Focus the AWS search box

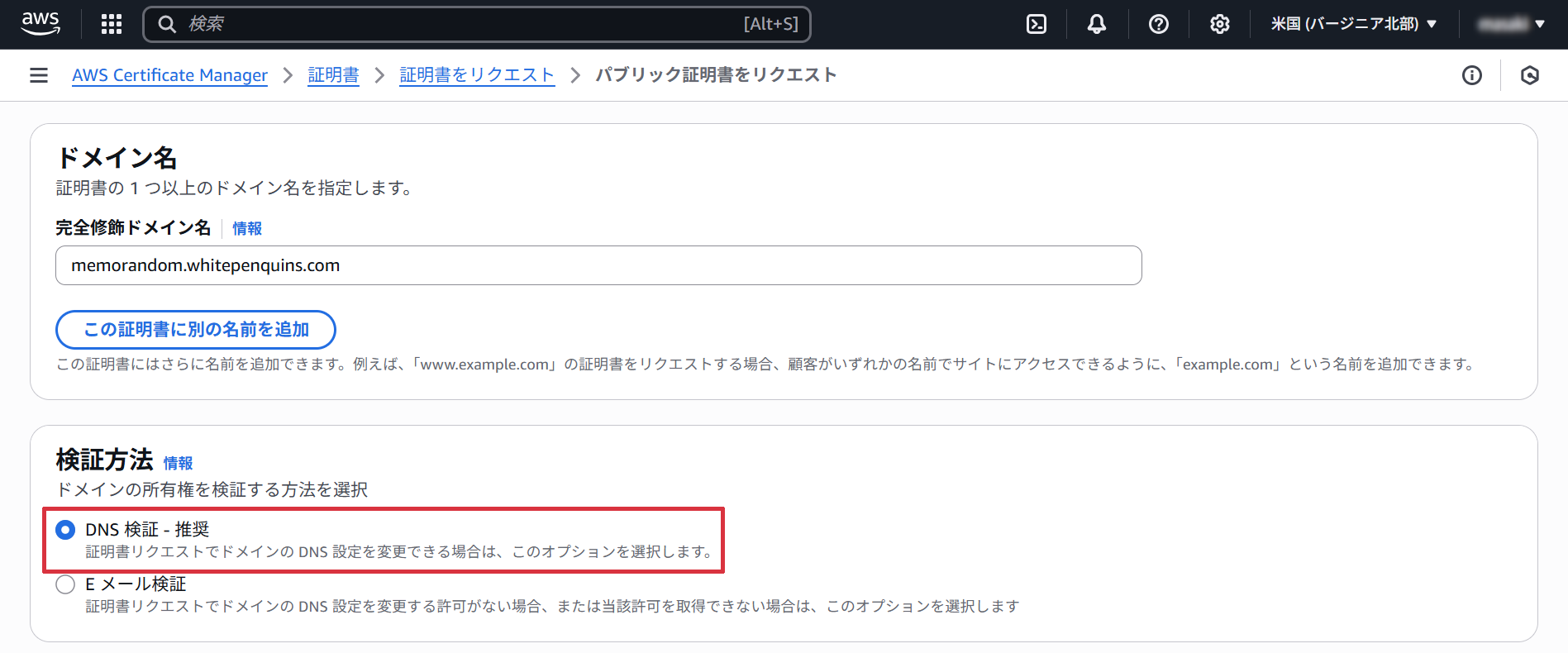click(477, 24)
